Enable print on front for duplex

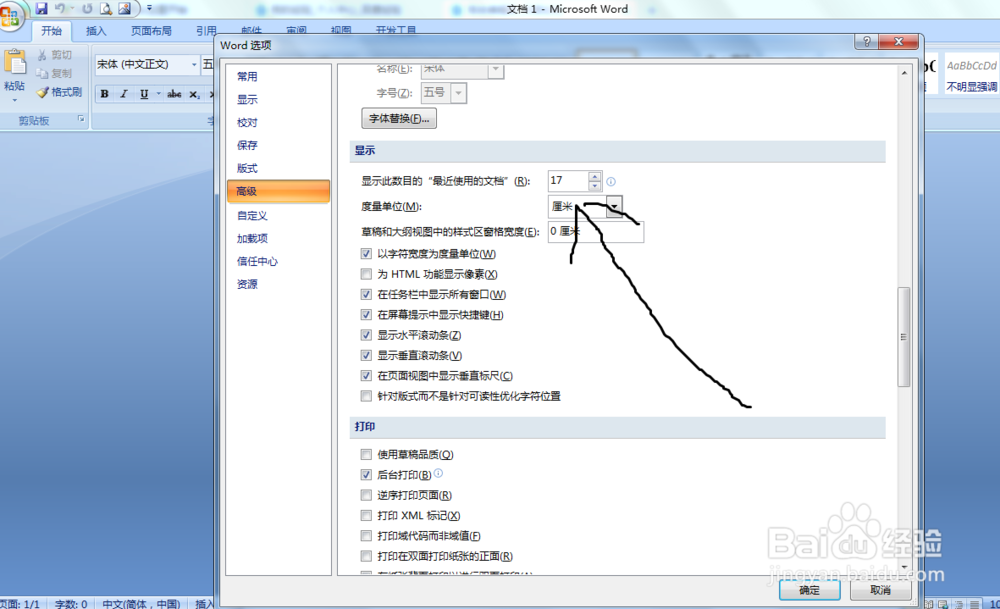click(x=366, y=557)
